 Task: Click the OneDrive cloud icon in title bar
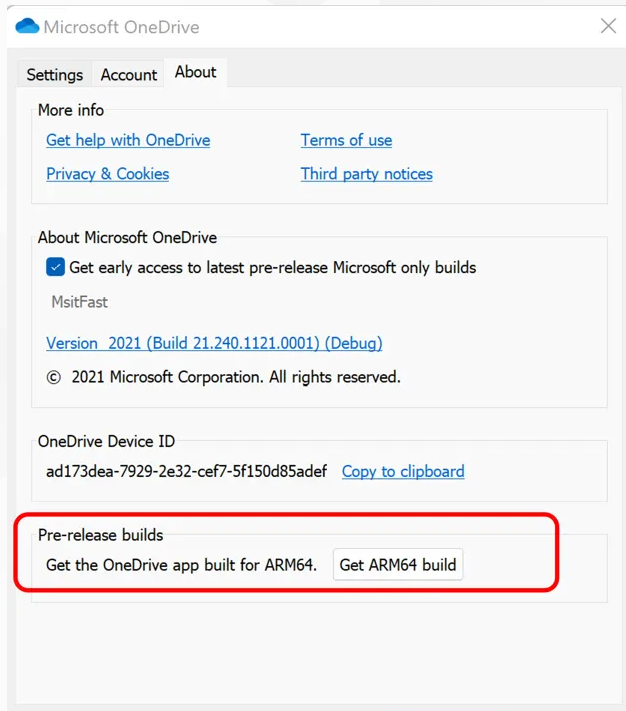(27, 26)
